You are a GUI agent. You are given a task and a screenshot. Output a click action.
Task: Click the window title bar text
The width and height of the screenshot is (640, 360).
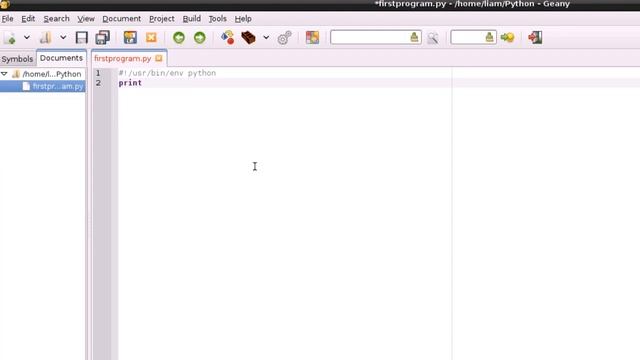pos(472,4)
